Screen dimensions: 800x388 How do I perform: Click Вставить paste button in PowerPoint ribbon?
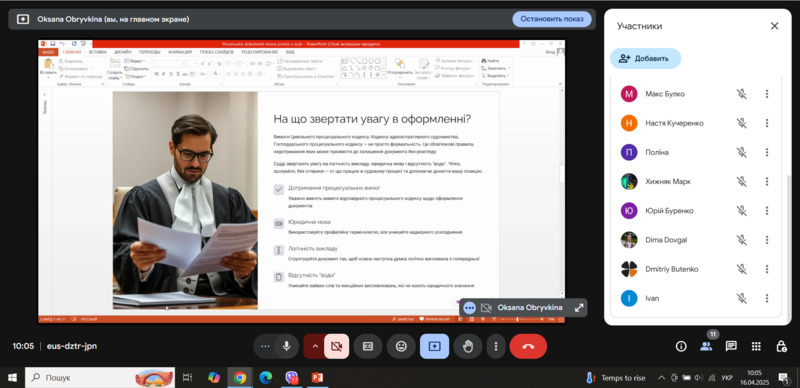click(48, 67)
